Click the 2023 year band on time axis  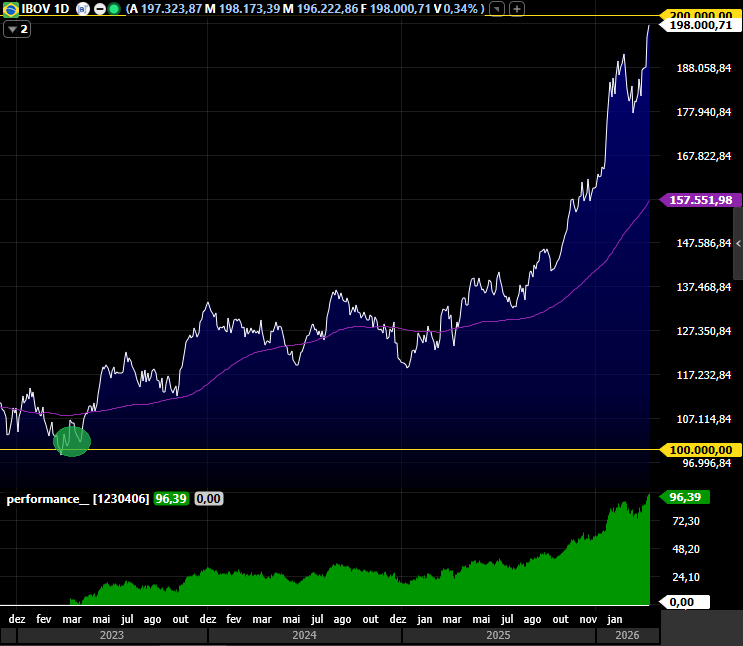pos(112,635)
